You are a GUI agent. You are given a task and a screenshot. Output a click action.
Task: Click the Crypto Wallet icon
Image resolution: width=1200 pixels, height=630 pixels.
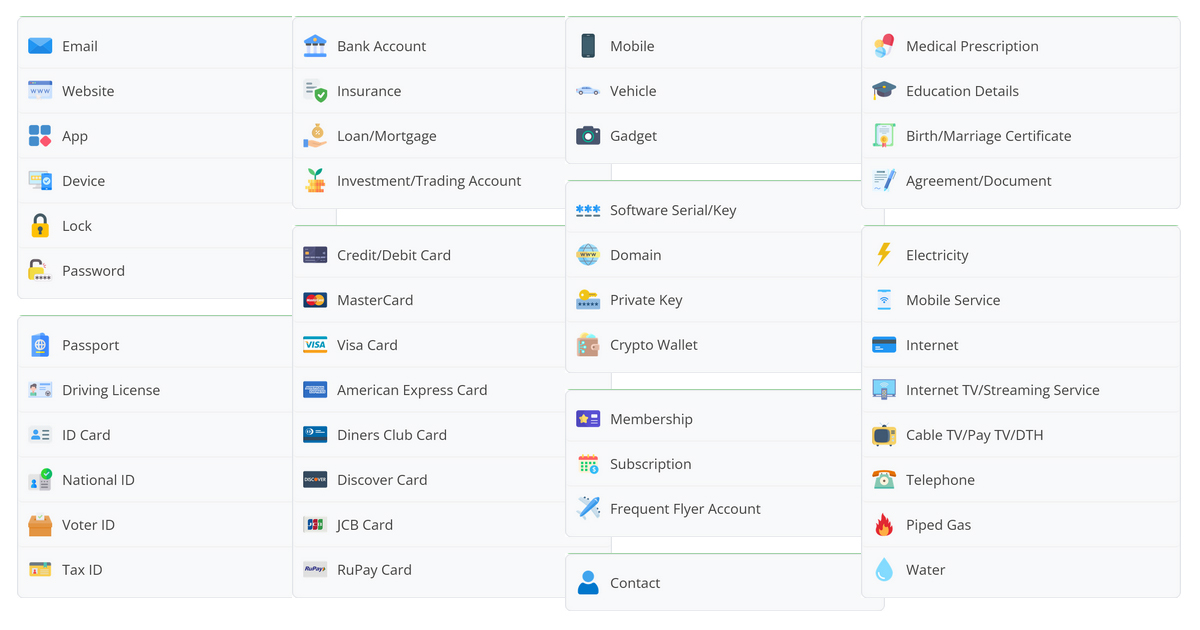pos(588,345)
